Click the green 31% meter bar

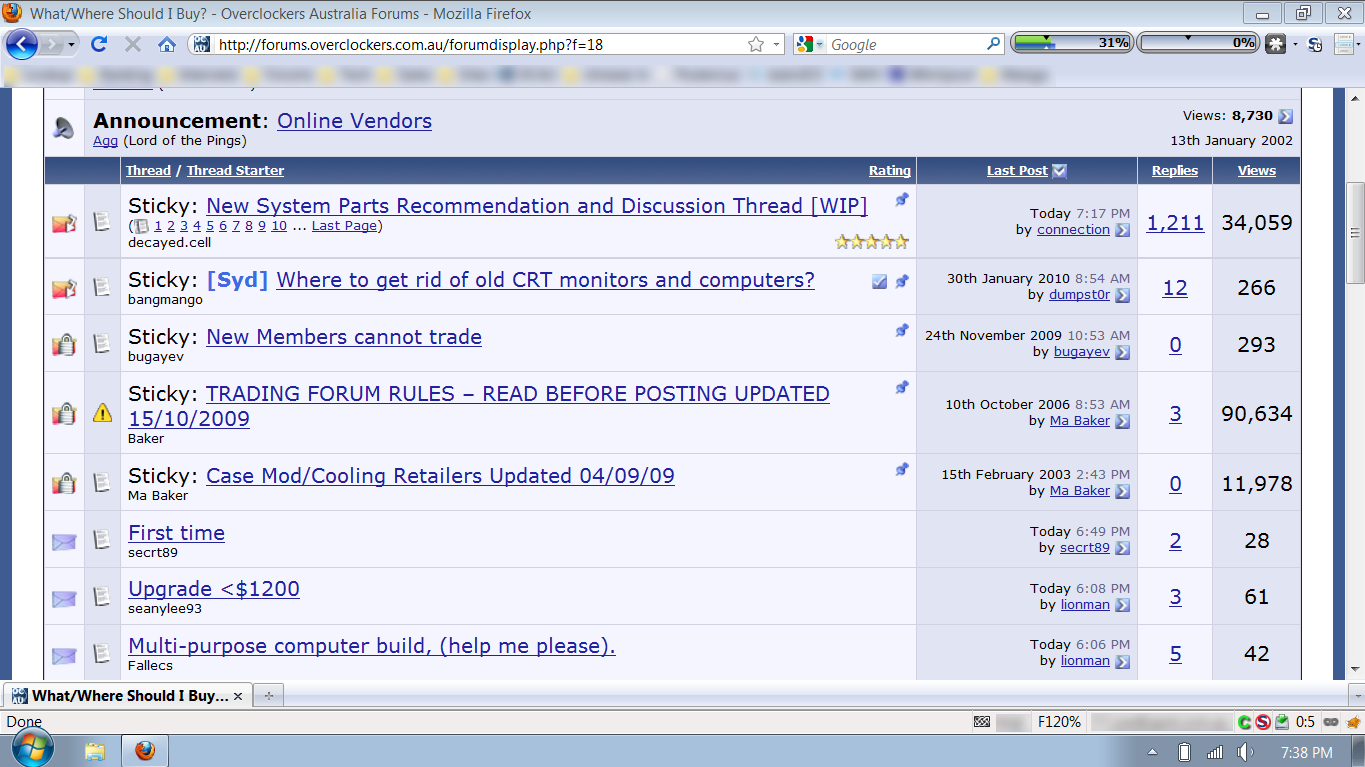tap(1071, 43)
